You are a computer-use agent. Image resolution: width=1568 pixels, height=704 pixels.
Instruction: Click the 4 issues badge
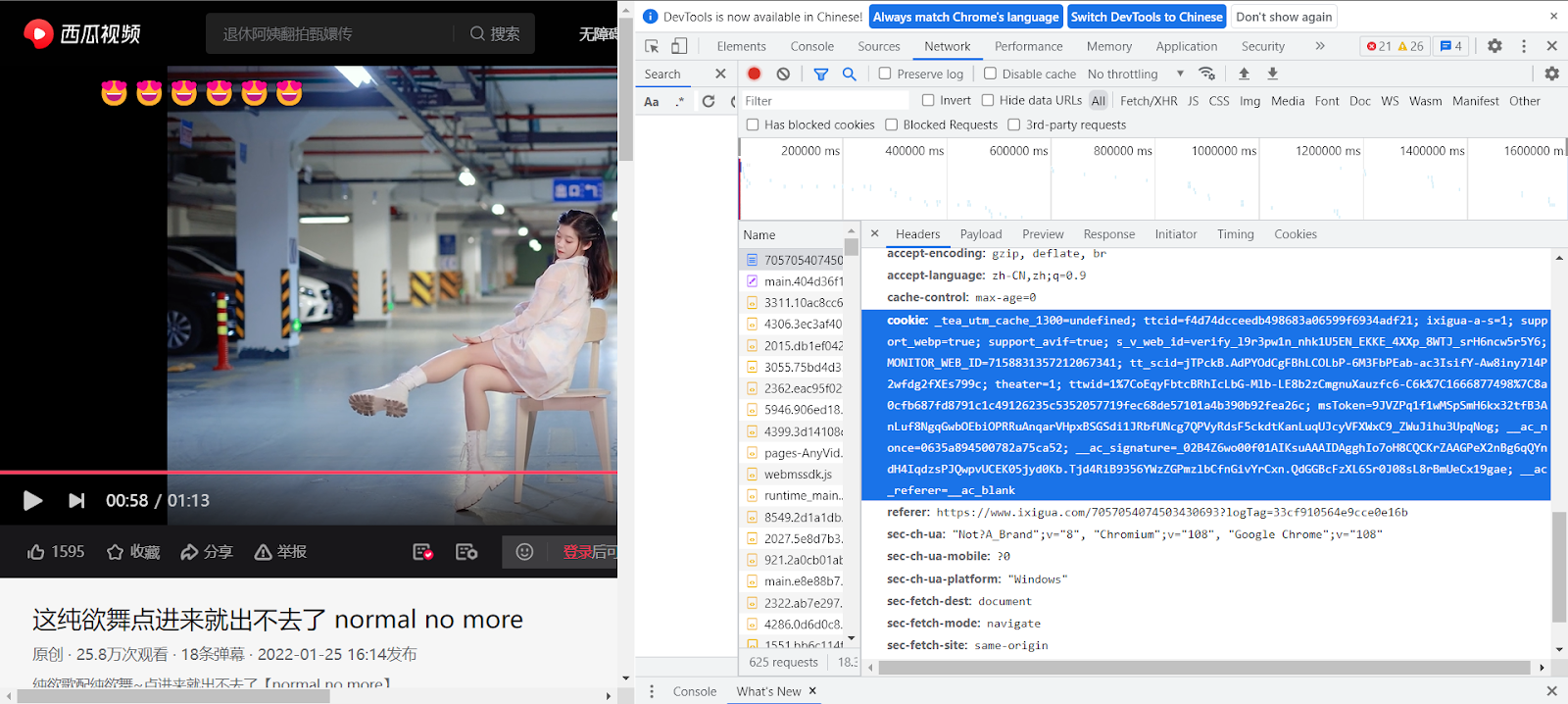click(x=1451, y=46)
